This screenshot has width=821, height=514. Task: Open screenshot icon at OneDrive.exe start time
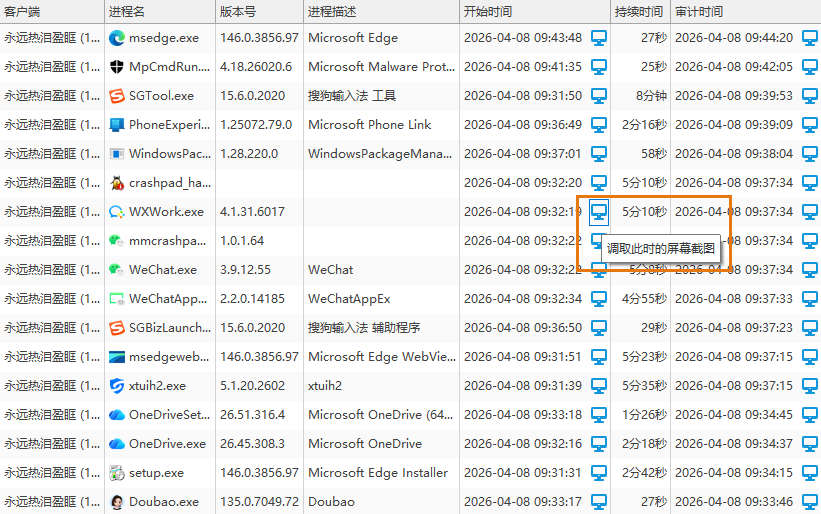click(599, 444)
